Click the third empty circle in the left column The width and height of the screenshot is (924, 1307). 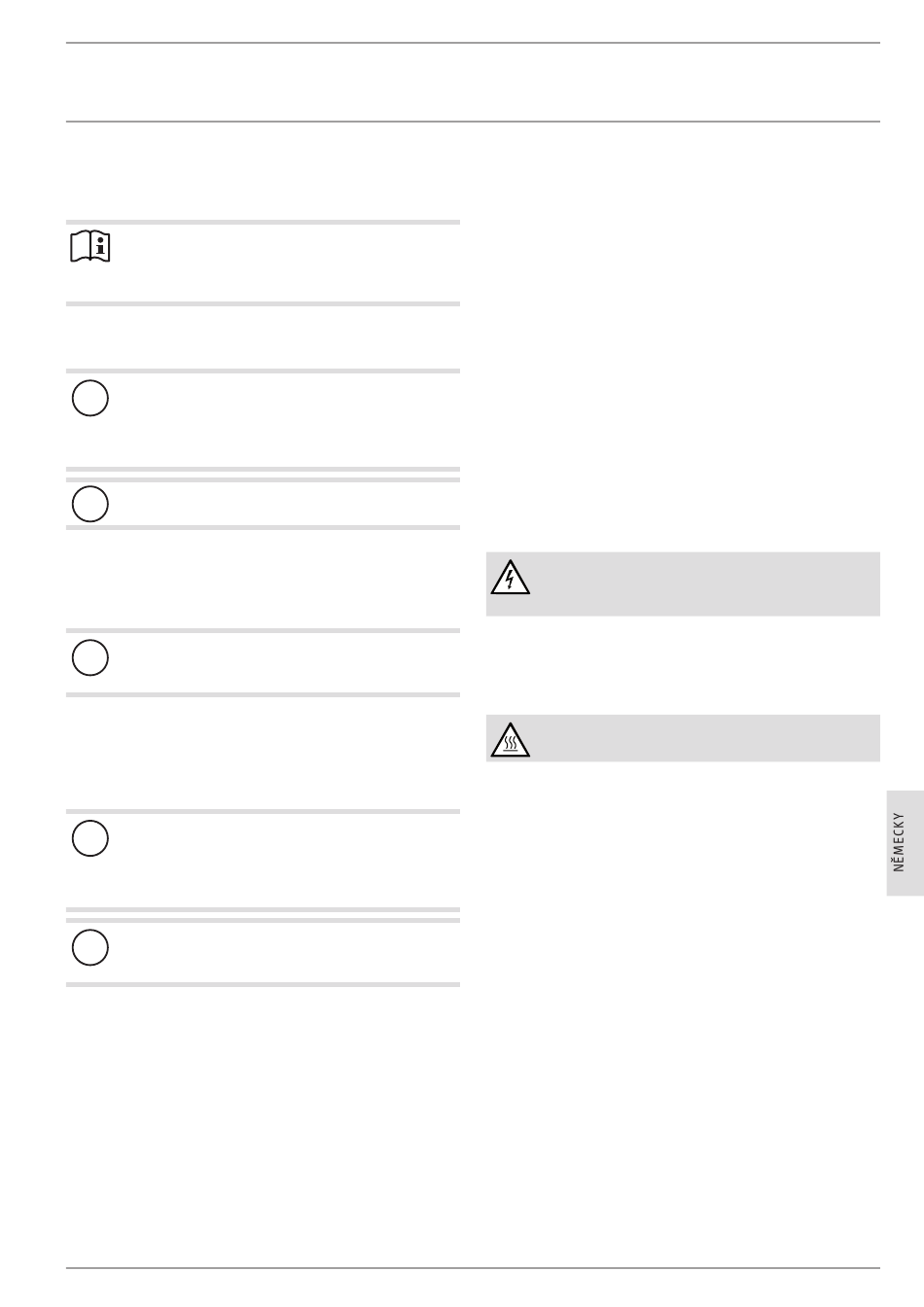(89, 657)
